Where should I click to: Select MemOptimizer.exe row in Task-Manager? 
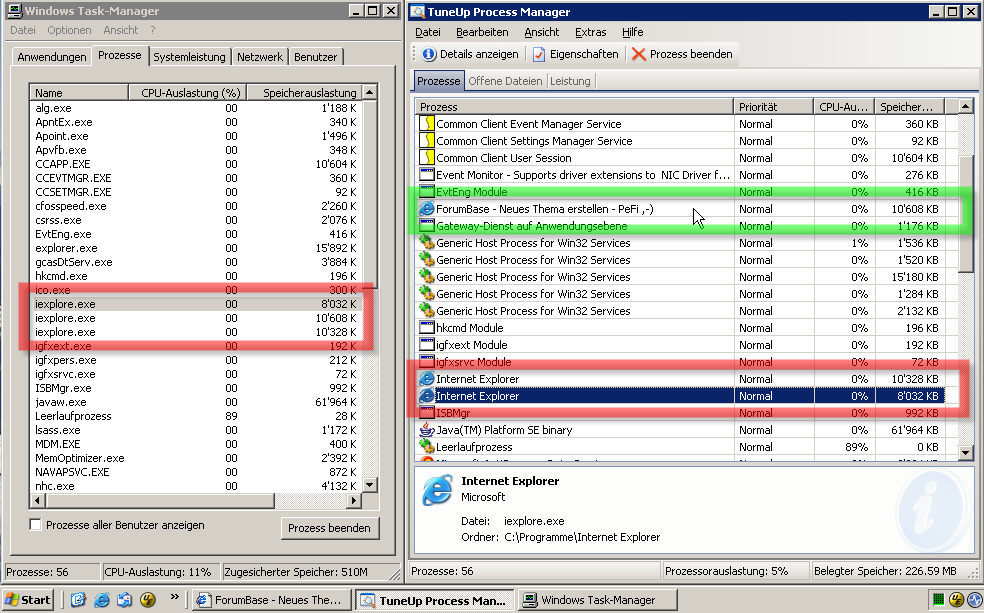pos(196,457)
